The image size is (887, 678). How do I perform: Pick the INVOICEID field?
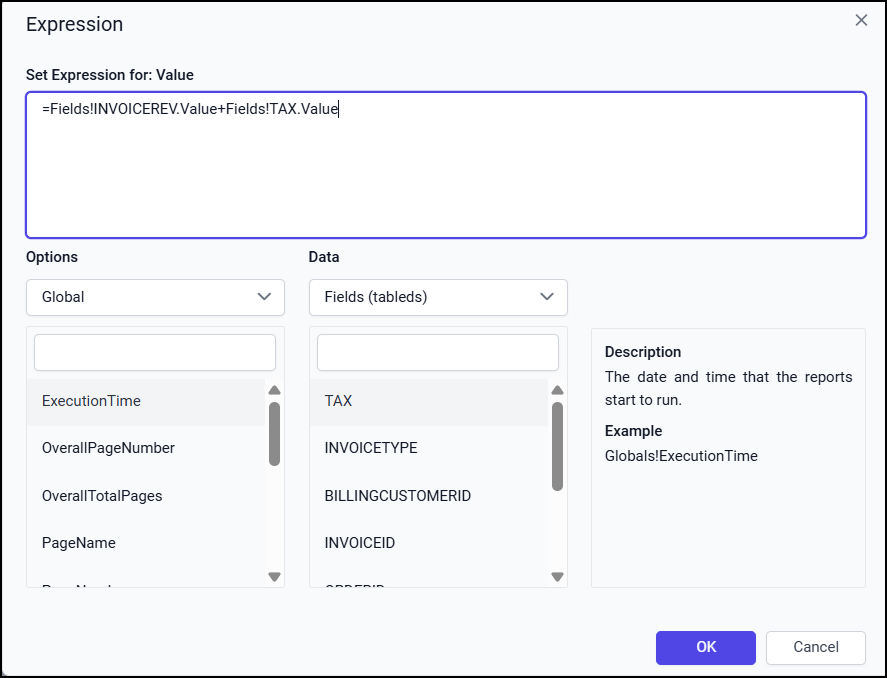tap(360, 543)
